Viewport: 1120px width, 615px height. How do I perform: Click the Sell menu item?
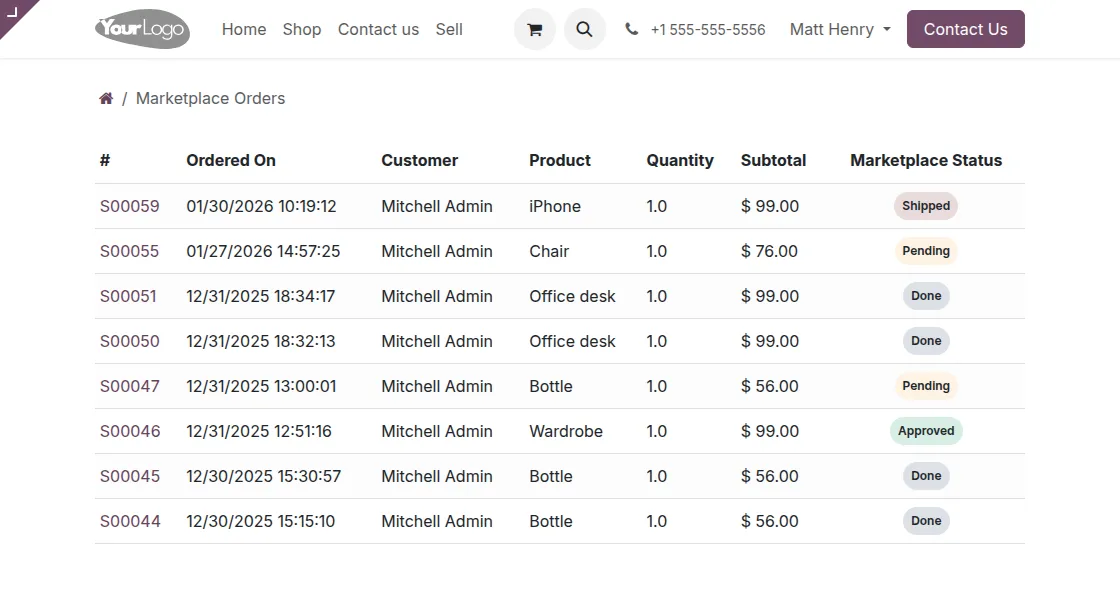tap(449, 30)
